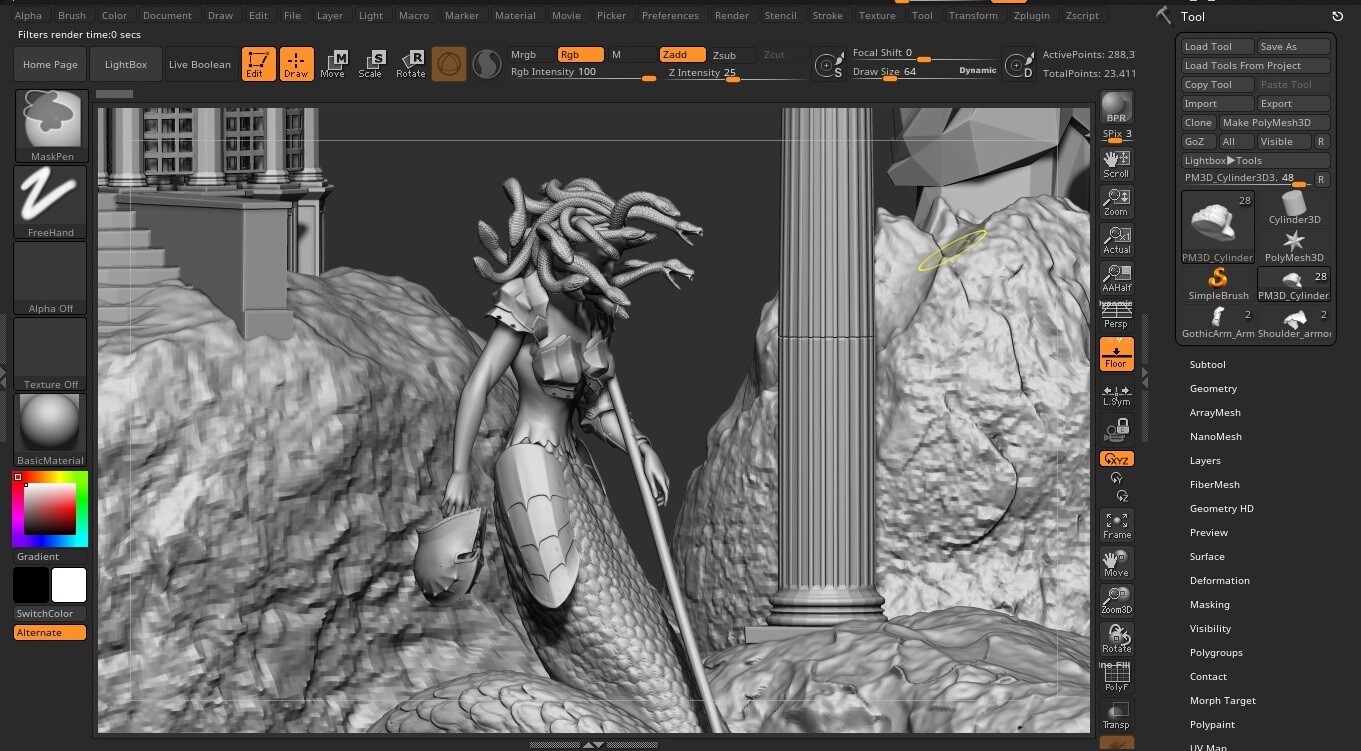Toggle Live Boolean mode
Screen dimensions: 1361x751
(x=200, y=63)
